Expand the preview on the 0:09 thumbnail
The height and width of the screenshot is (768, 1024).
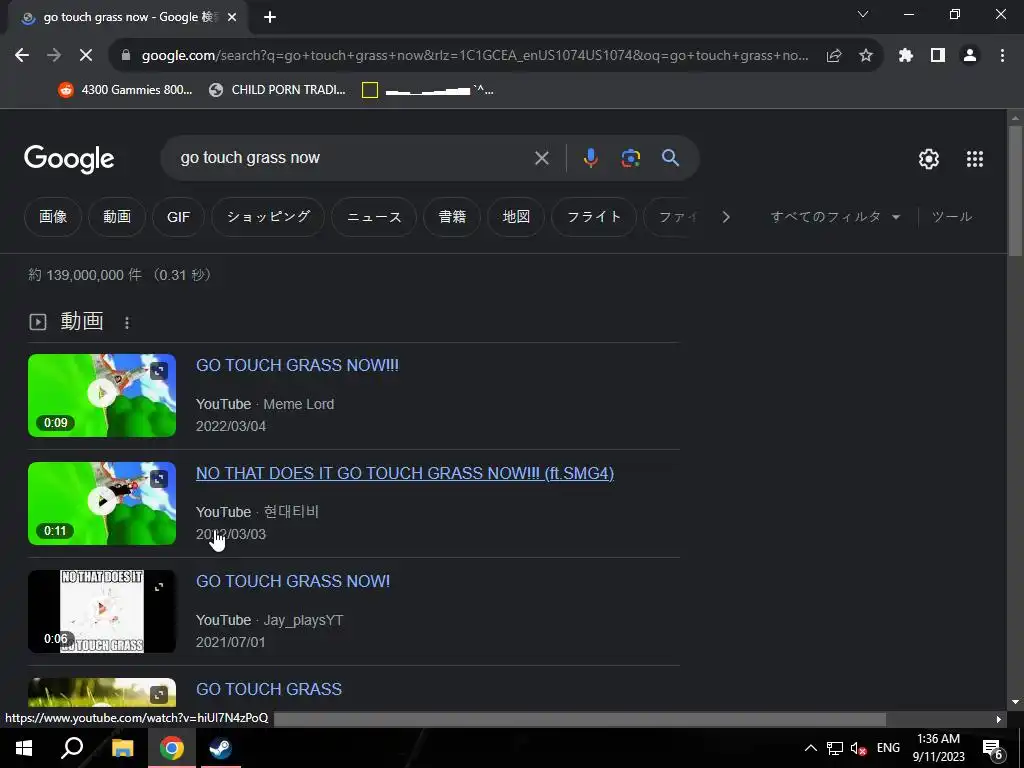tap(159, 371)
